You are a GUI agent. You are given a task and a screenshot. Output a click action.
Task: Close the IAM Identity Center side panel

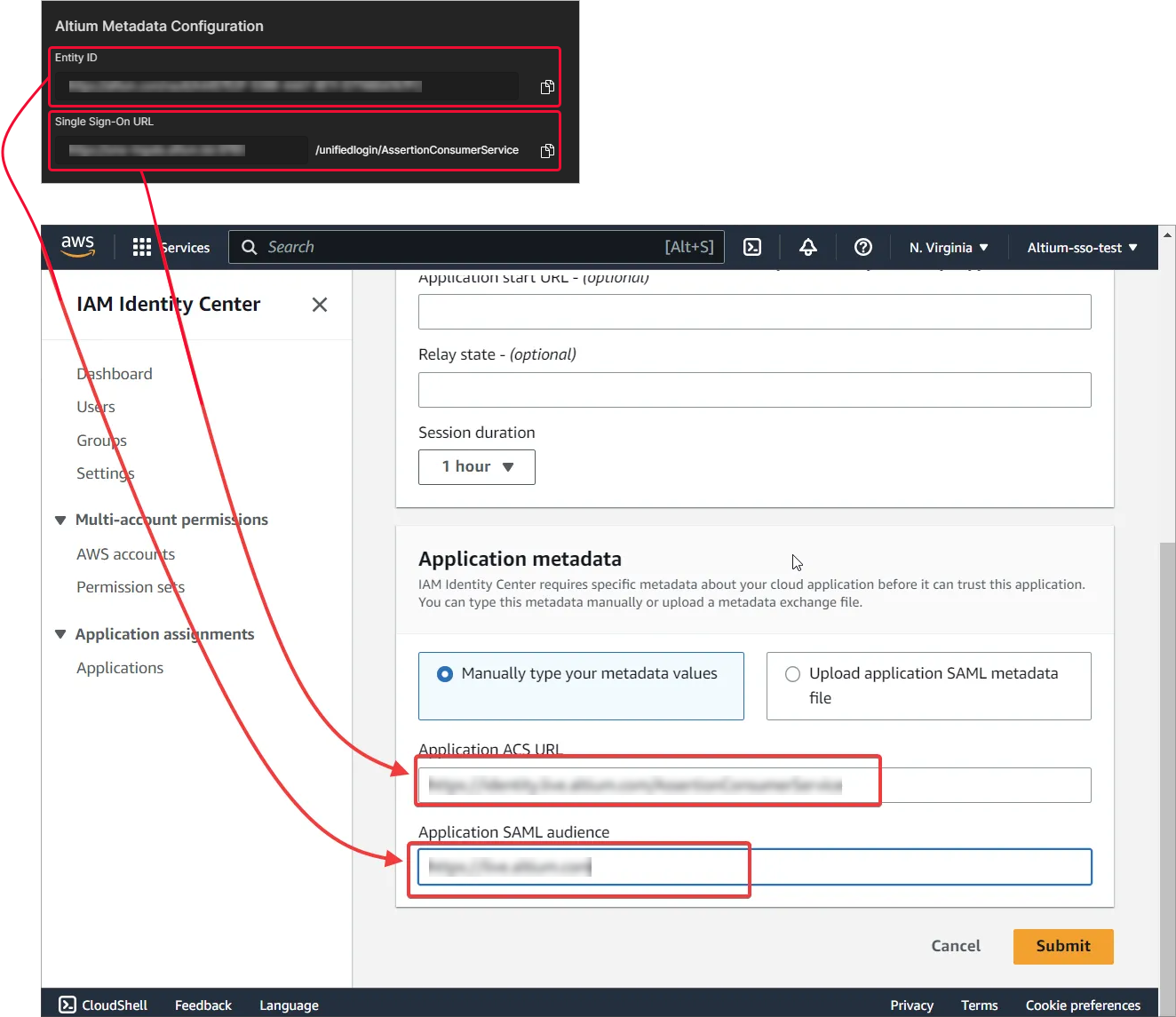pyautogui.click(x=320, y=305)
